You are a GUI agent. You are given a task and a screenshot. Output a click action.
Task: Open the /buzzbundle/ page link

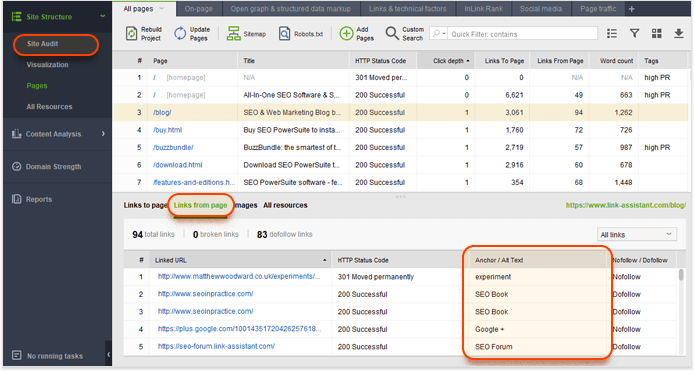point(173,147)
